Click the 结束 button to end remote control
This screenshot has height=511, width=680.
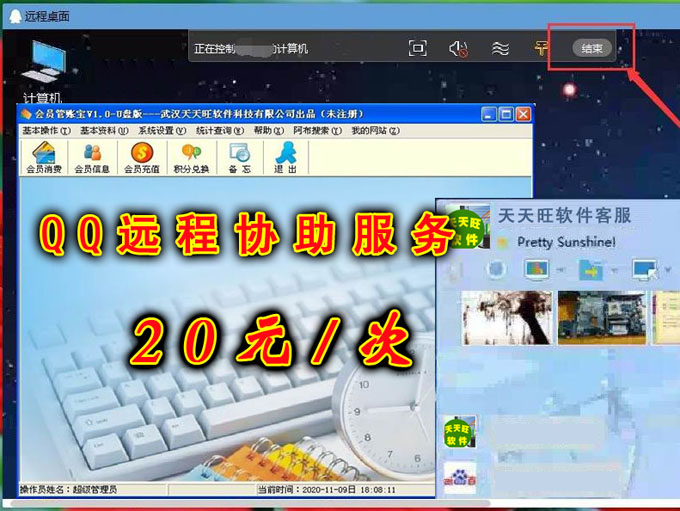[592, 48]
